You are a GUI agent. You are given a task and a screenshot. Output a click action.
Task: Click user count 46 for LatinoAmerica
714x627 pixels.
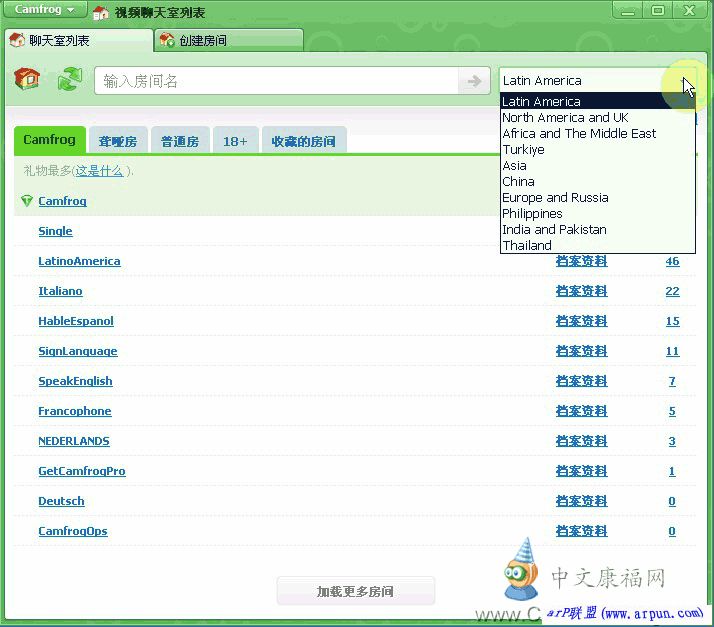[x=672, y=261]
